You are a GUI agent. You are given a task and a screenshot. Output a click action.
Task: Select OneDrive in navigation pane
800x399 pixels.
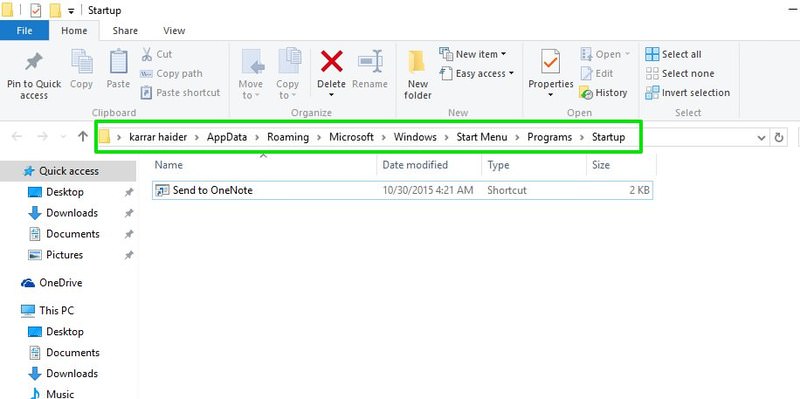coord(60,283)
